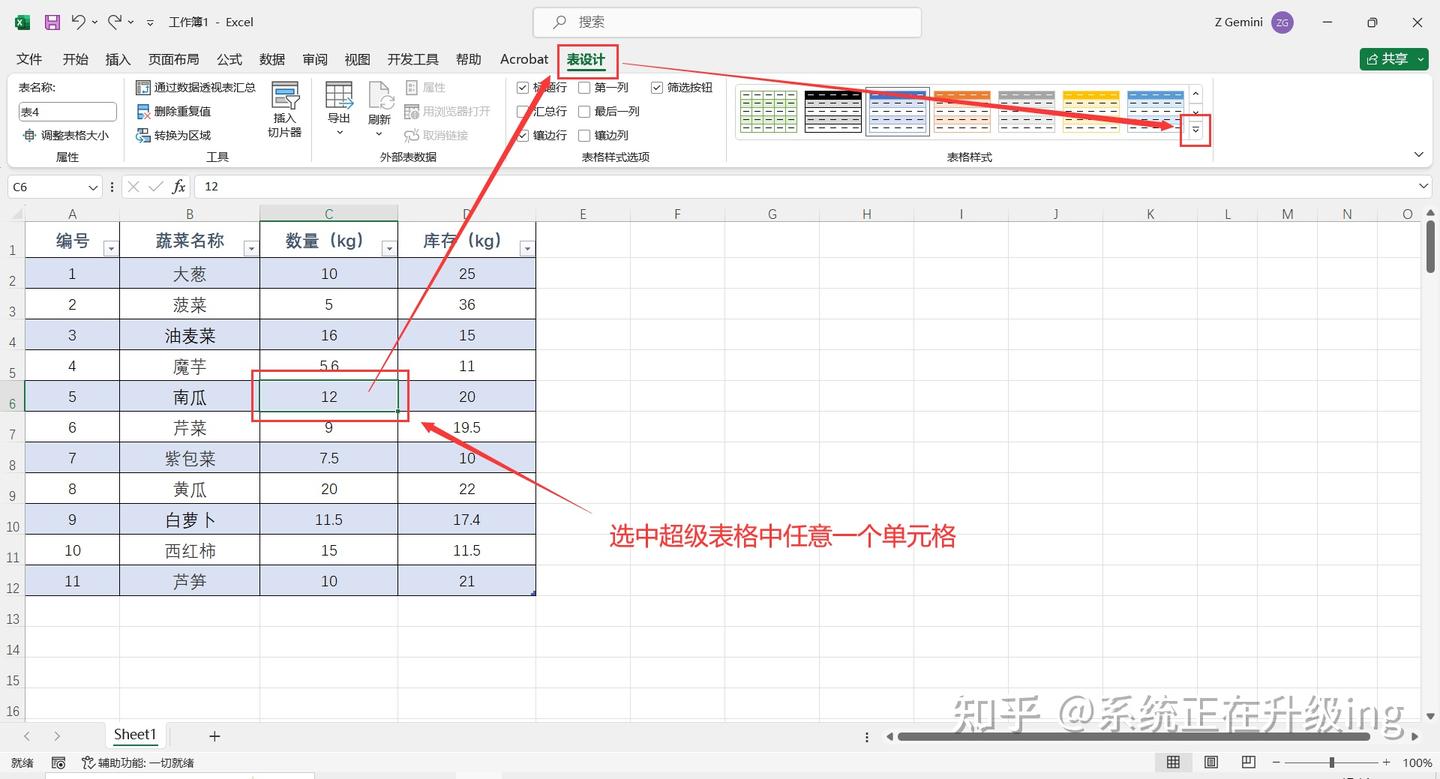The image size is (1440, 779).
Task: Click inside the 表名称 input field
Action: coord(66,111)
